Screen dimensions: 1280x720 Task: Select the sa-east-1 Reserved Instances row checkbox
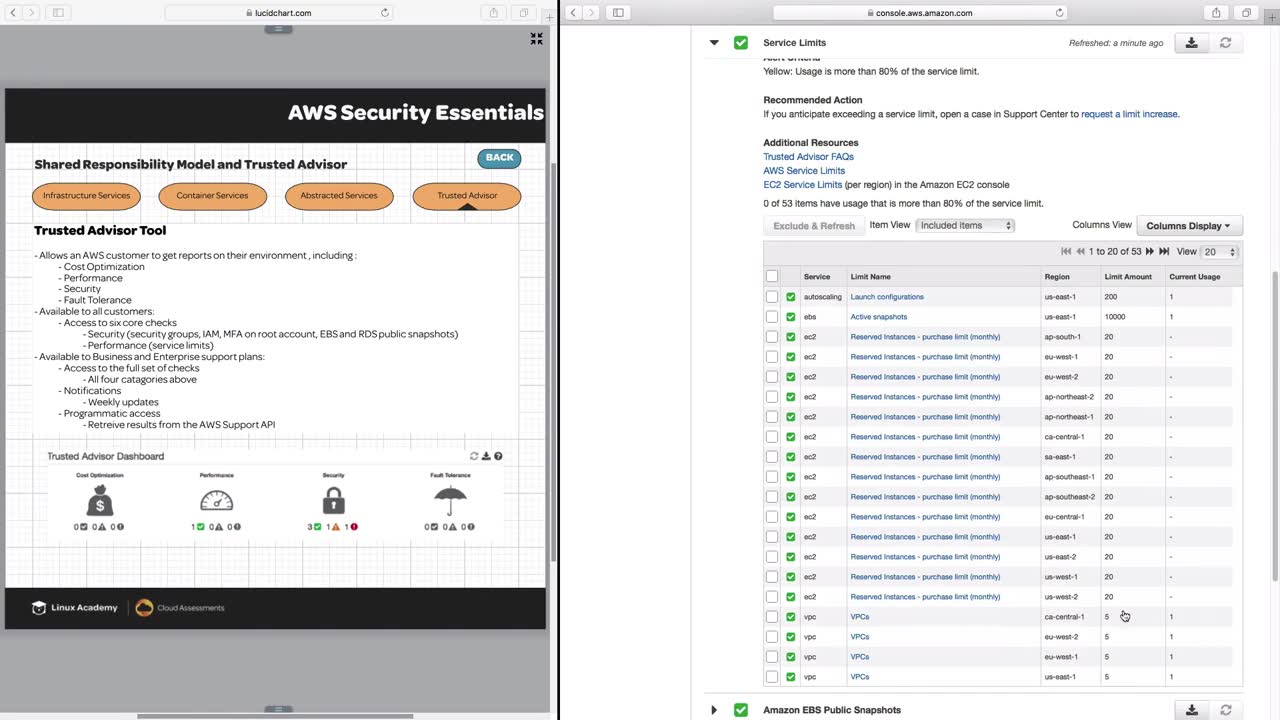click(771, 457)
